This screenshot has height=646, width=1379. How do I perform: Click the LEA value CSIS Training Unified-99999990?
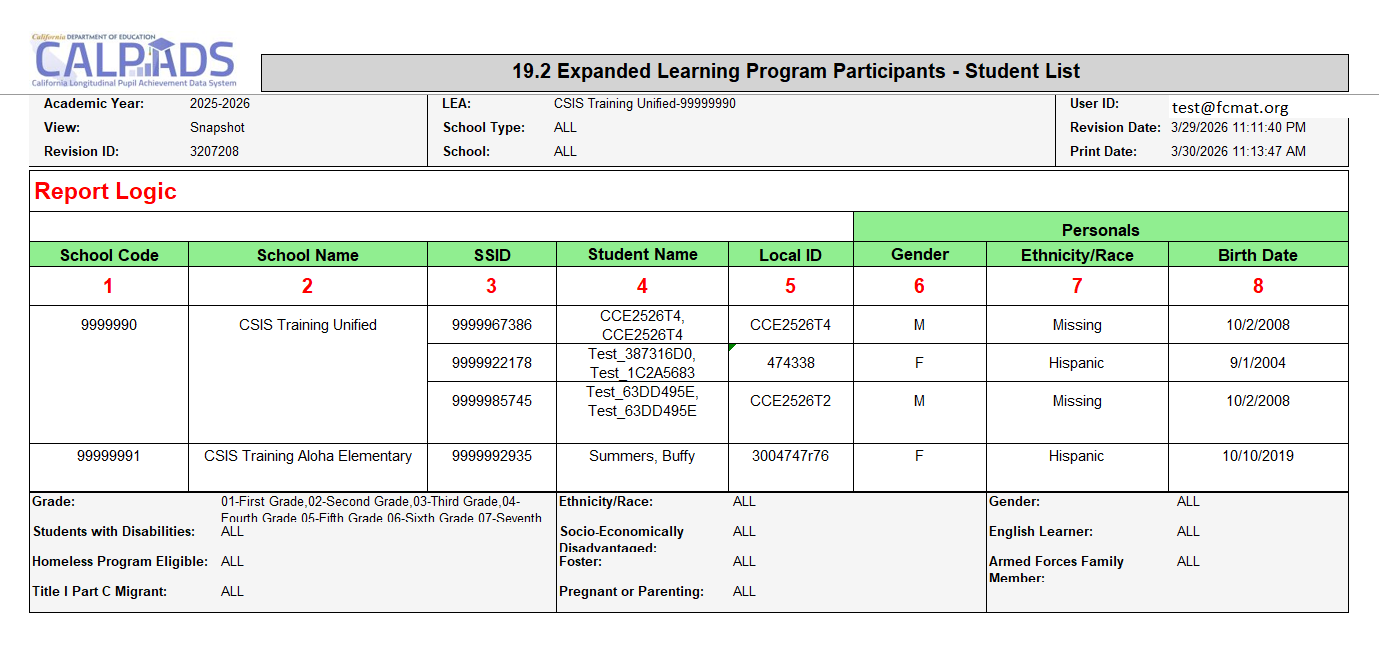[645, 104]
